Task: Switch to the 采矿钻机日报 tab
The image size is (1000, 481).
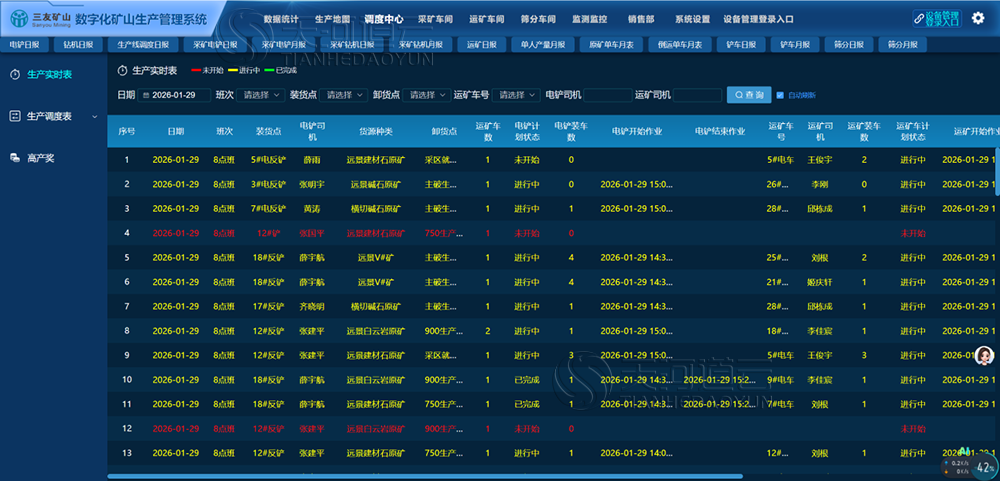Action: tap(352, 45)
